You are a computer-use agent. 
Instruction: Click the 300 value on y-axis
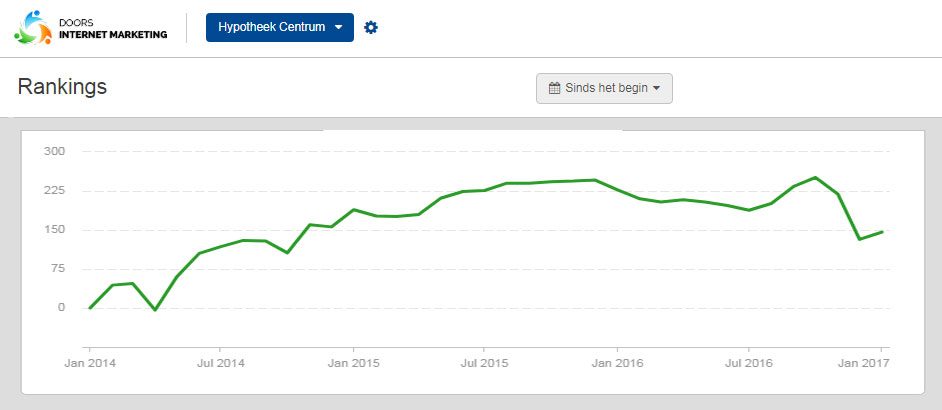(x=55, y=151)
